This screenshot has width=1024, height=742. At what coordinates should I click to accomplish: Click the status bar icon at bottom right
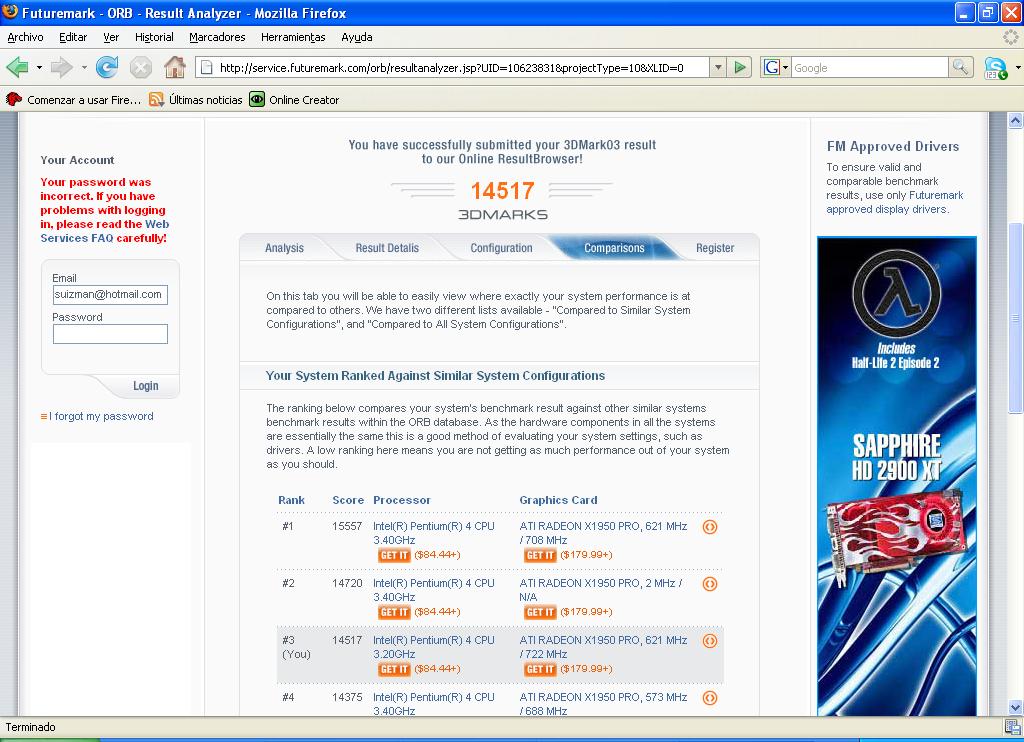point(1013,726)
